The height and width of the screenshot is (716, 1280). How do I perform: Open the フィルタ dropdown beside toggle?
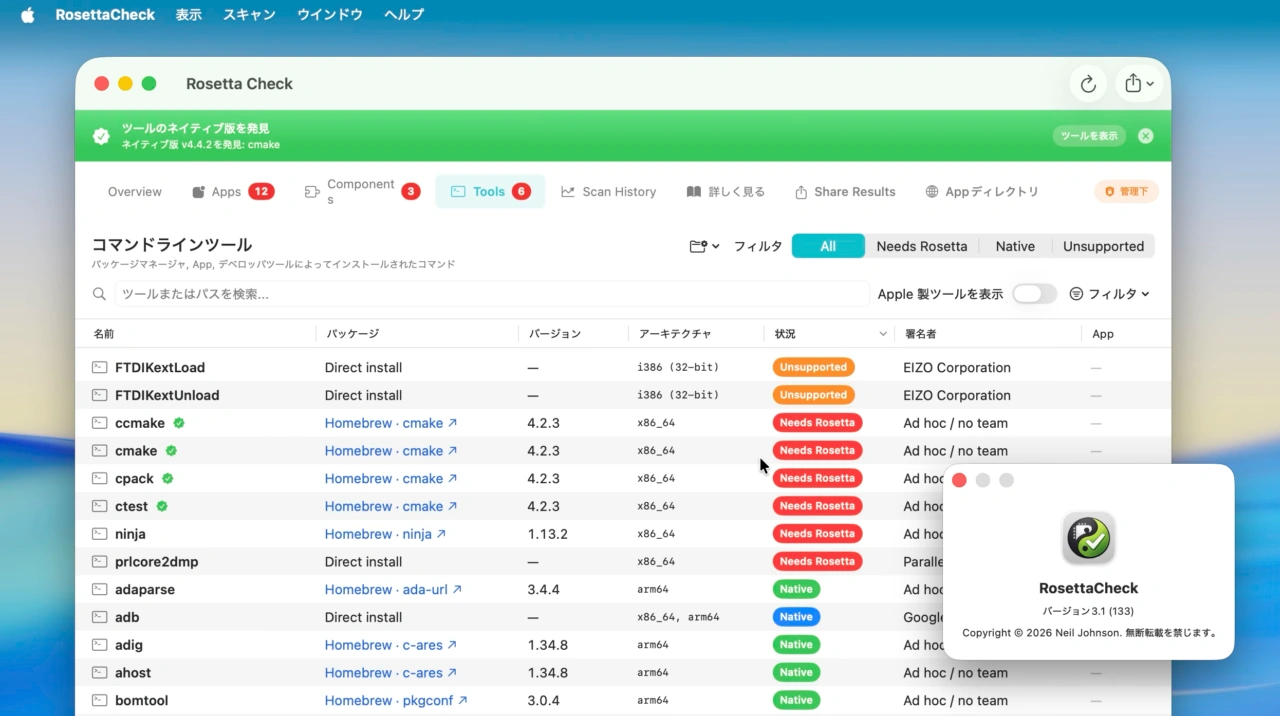[1109, 294]
